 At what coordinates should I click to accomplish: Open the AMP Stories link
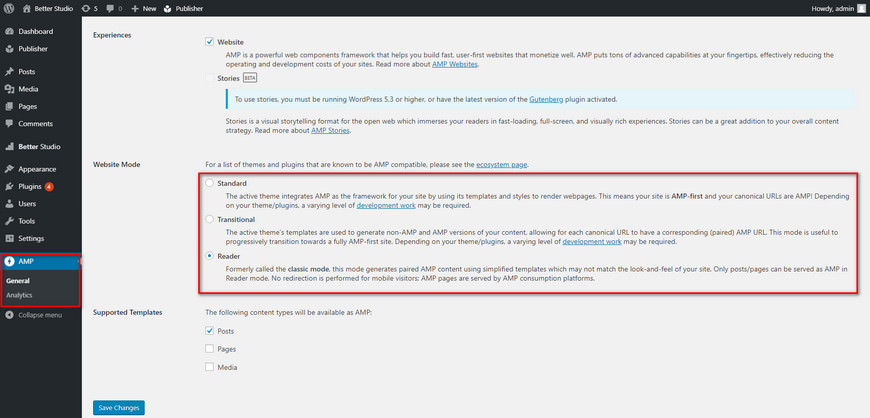(x=331, y=130)
